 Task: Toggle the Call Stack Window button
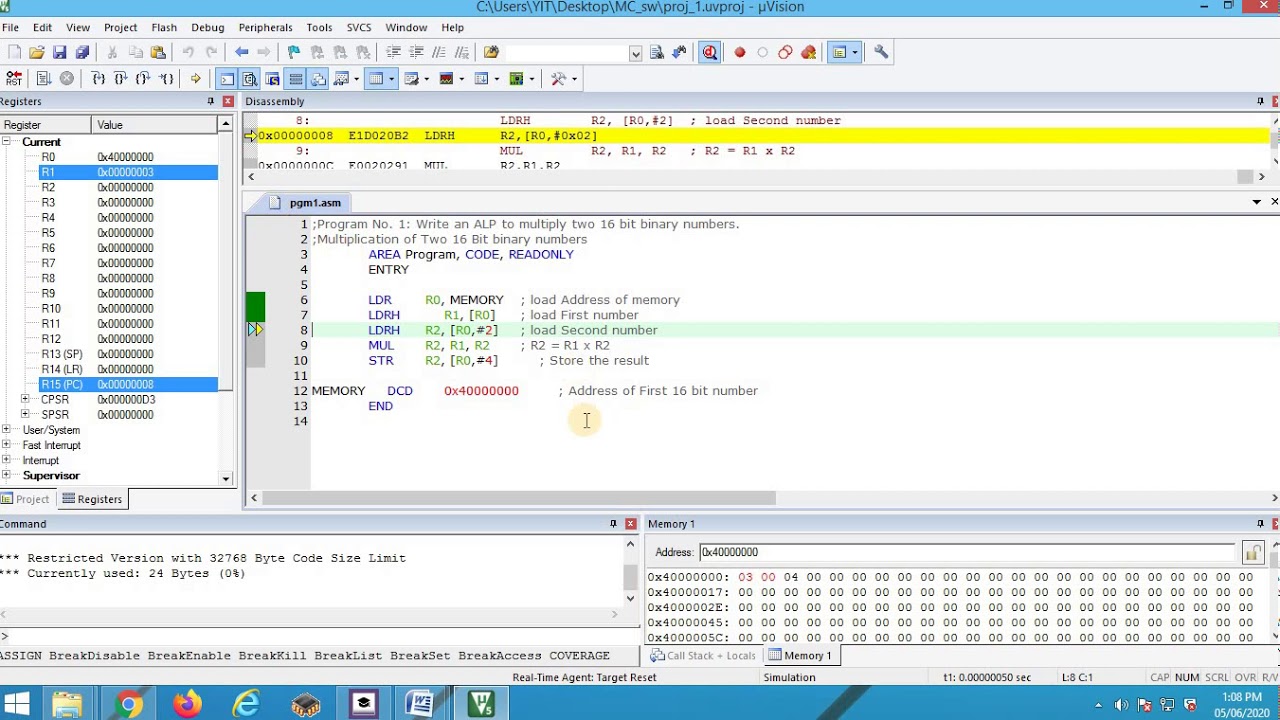[x=319, y=78]
